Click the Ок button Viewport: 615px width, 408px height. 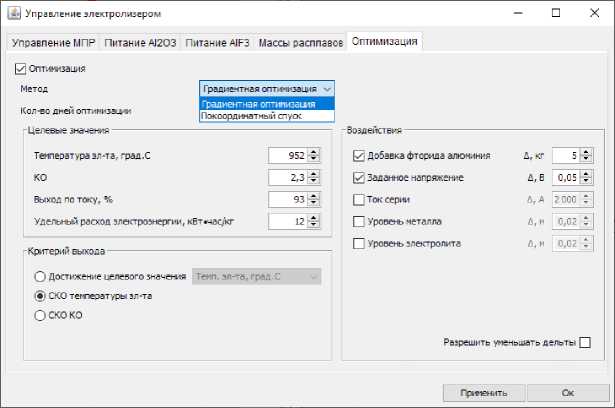tap(568, 393)
